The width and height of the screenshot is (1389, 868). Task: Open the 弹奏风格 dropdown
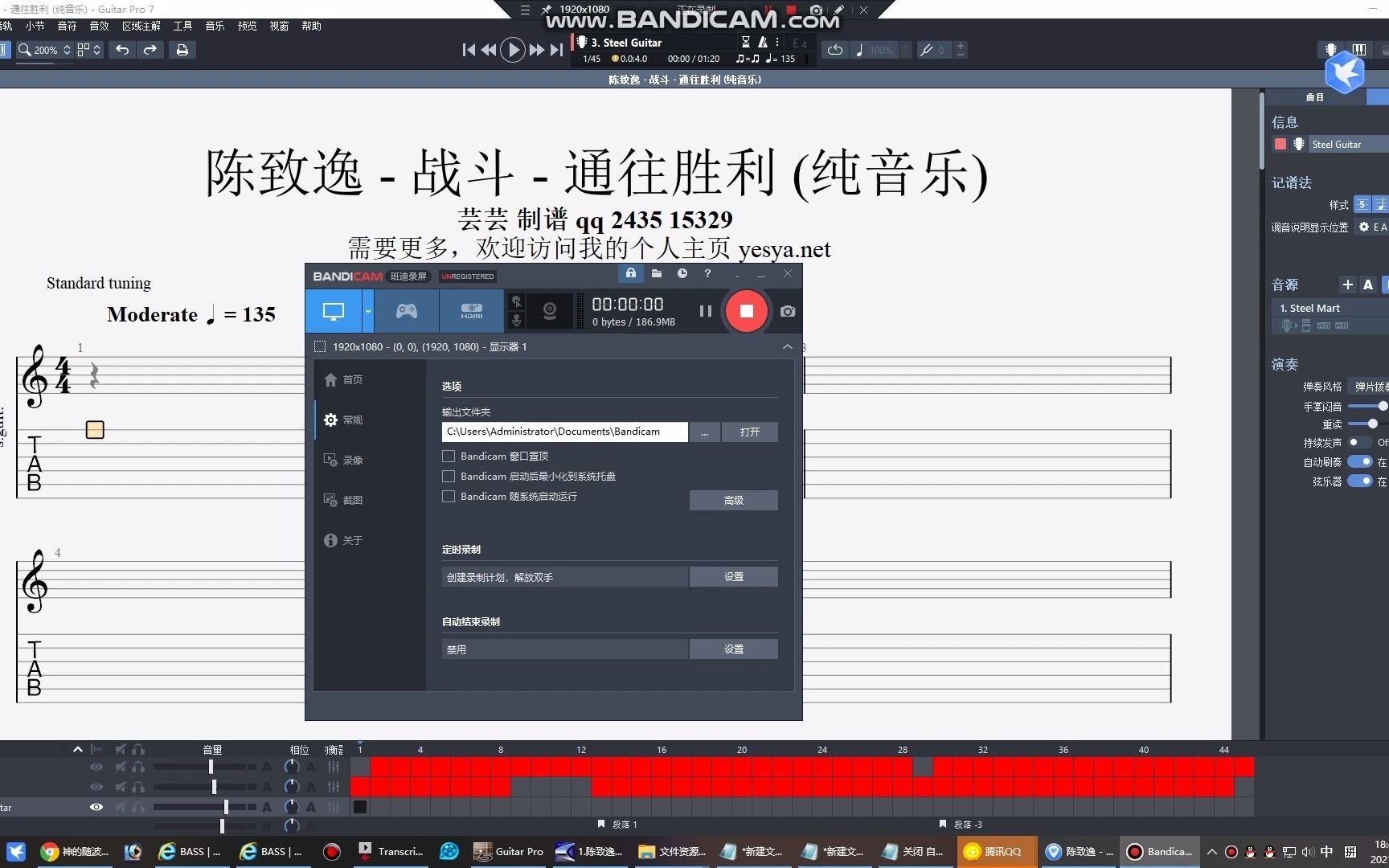pyautogui.click(x=1368, y=387)
